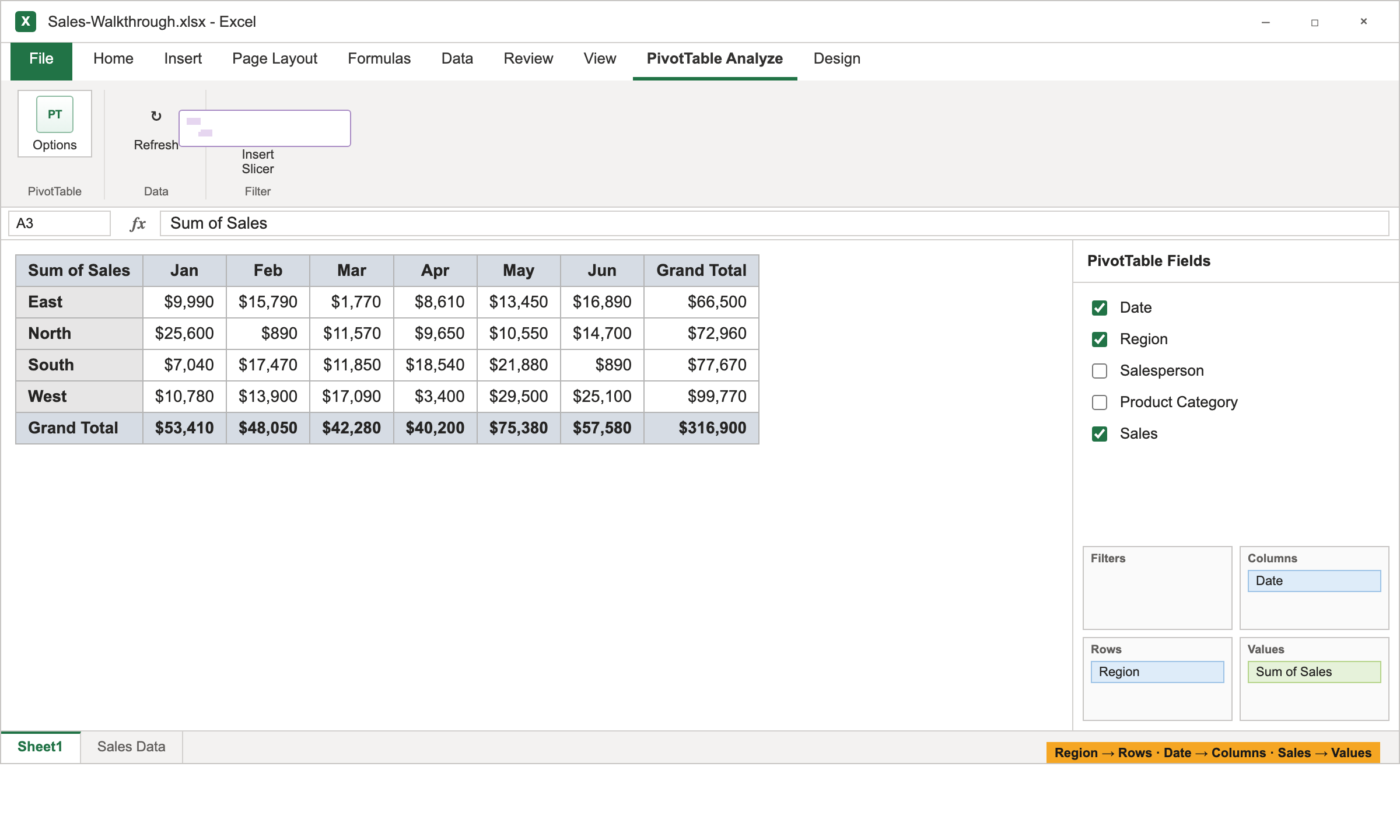Open the Insert ribbon tab
Image resolution: width=1400 pixels, height=840 pixels.
[x=183, y=59]
